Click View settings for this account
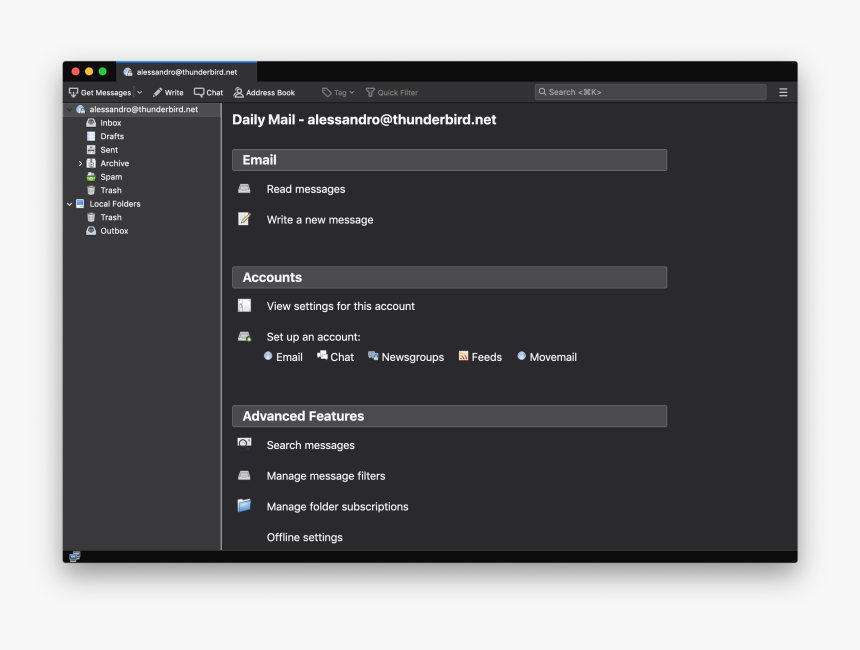860x650 pixels. coord(340,306)
